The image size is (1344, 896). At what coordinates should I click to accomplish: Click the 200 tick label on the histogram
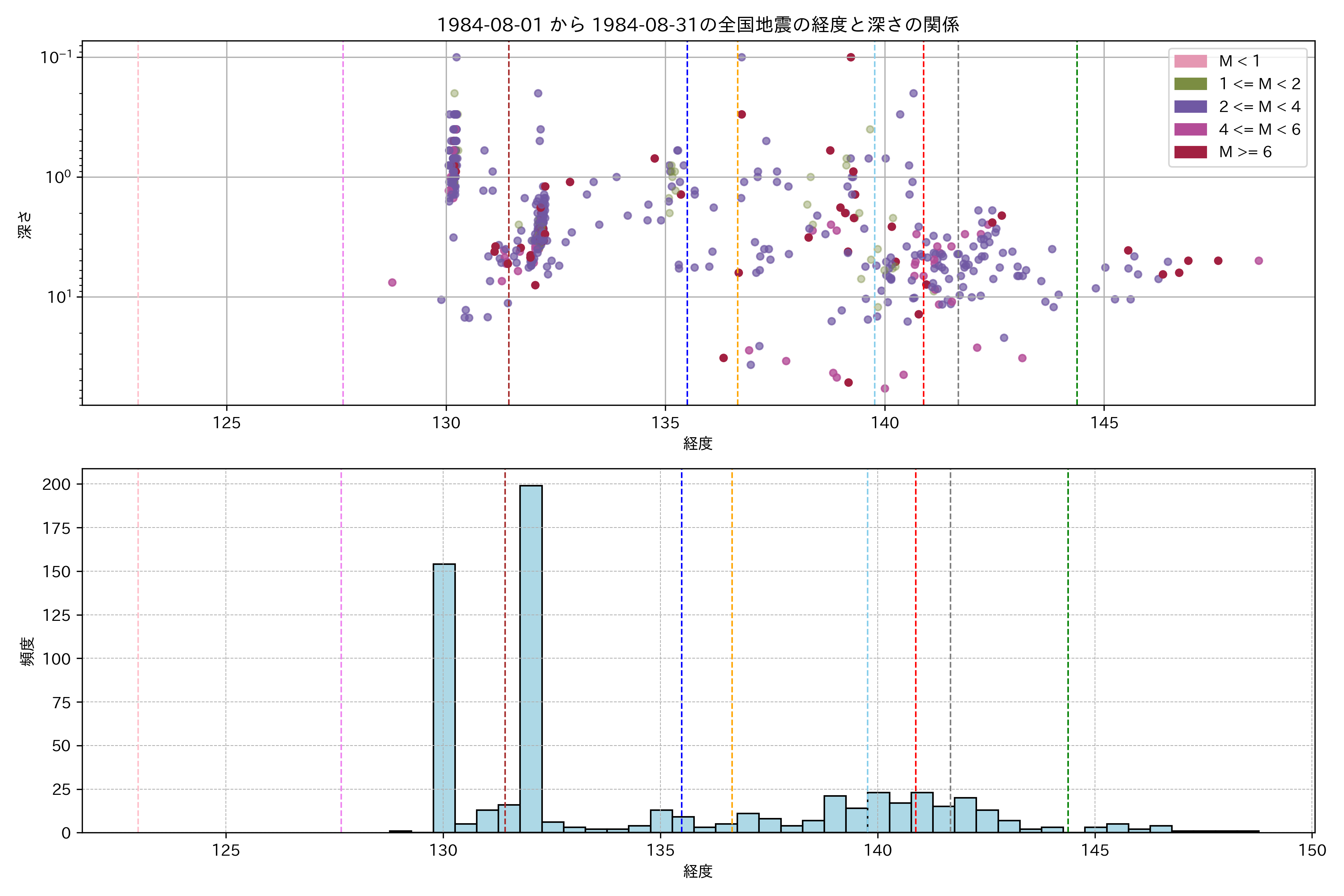[x=57, y=485]
